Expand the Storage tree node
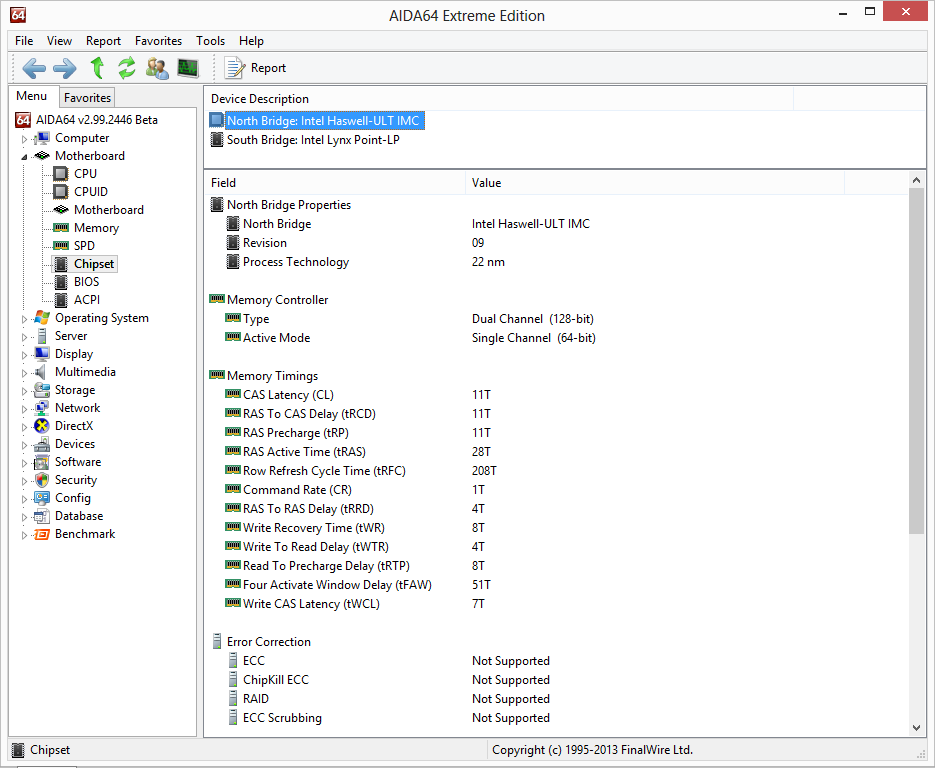 coord(24,391)
